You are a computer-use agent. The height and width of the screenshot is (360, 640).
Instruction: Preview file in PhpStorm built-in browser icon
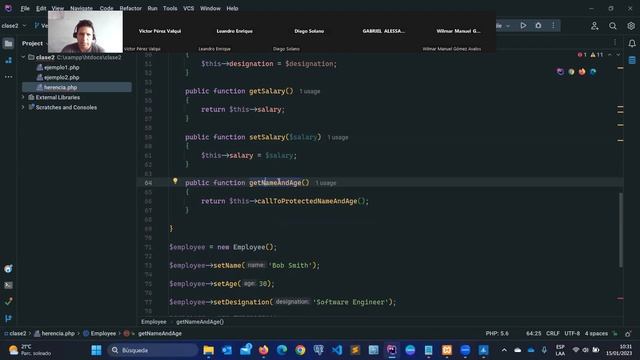[x=560, y=72]
